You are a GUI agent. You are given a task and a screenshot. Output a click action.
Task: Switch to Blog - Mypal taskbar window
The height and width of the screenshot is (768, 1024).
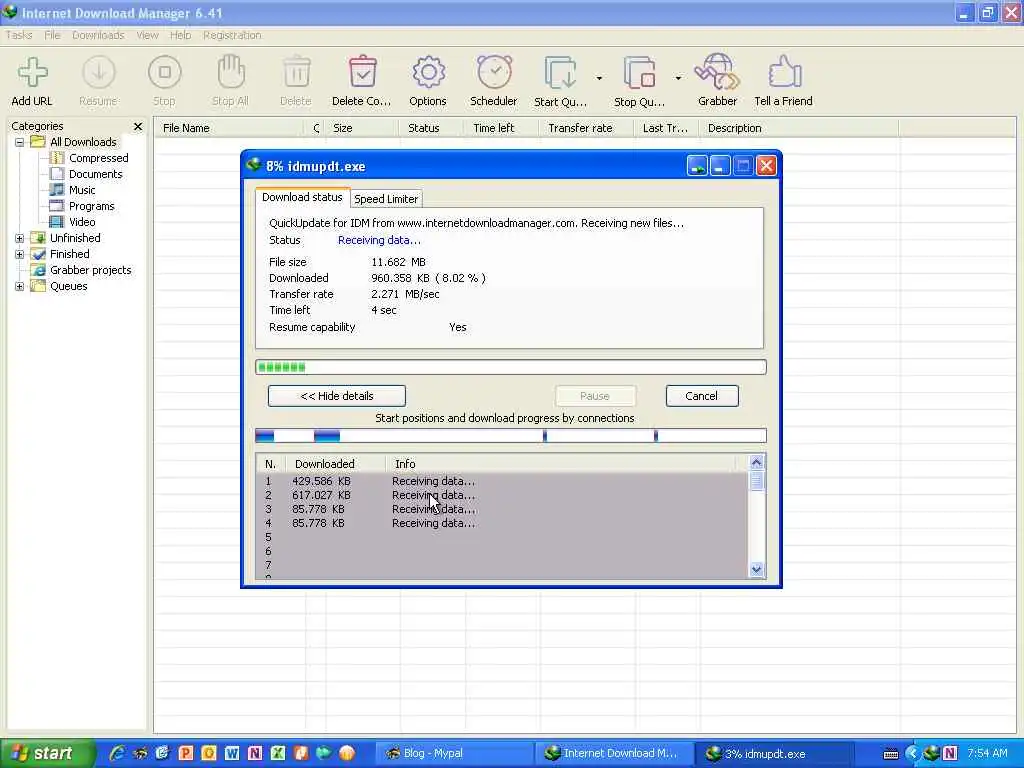coord(454,753)
